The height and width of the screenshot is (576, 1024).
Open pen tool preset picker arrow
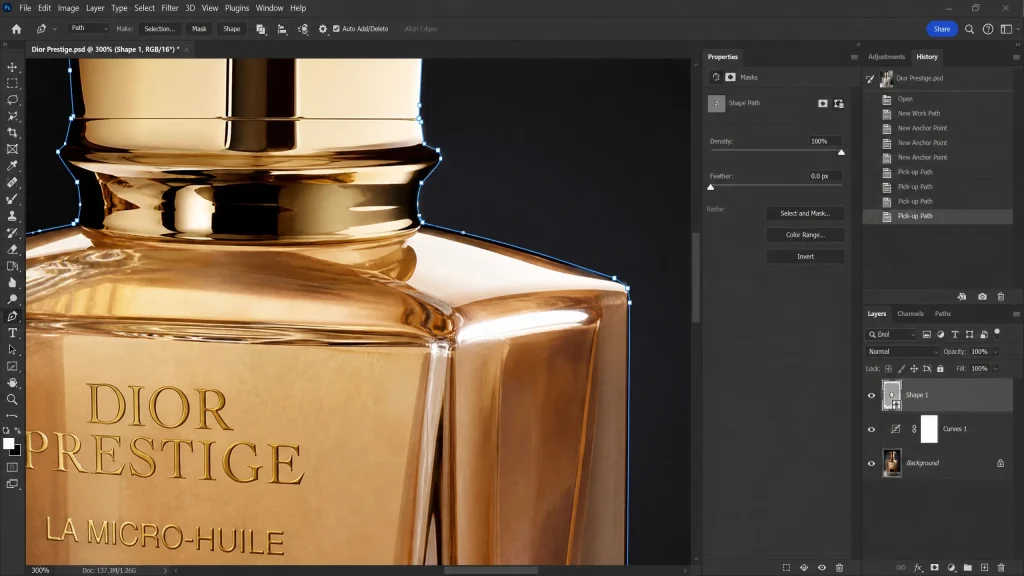point(55,29)
